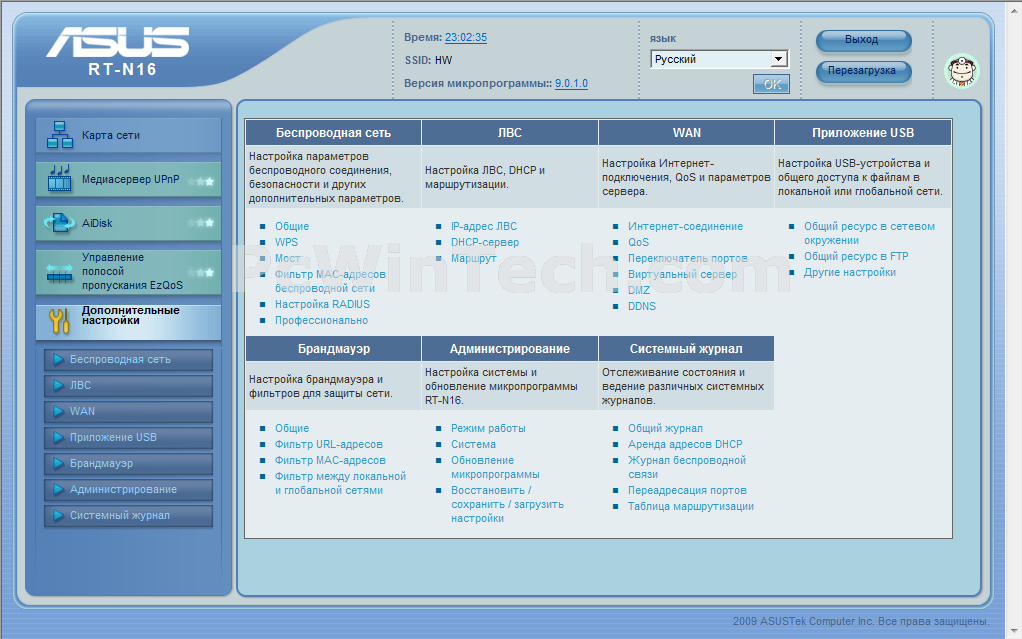
Task: Open the Настройка RADIUS link
Action: tap(322, 305)
